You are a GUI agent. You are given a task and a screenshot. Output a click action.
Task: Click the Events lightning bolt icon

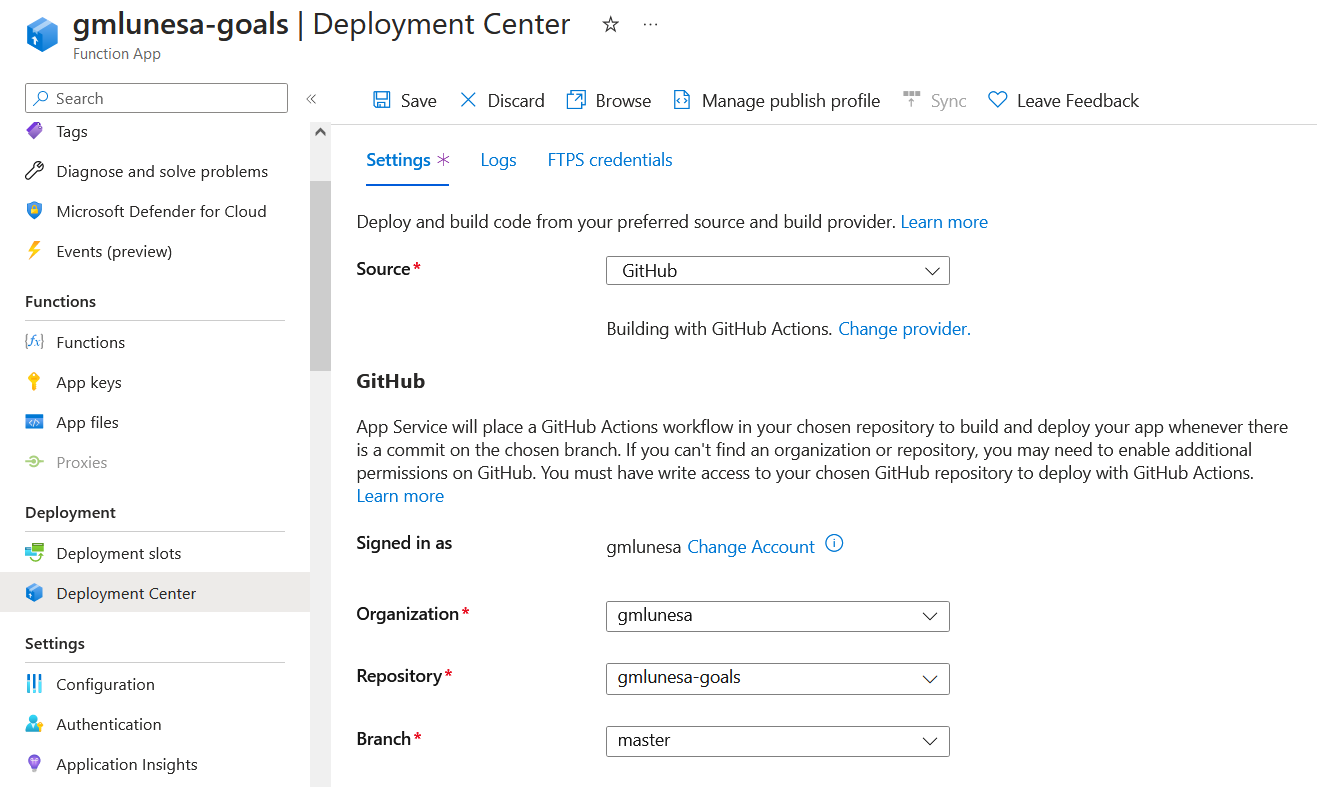[35, 251]
